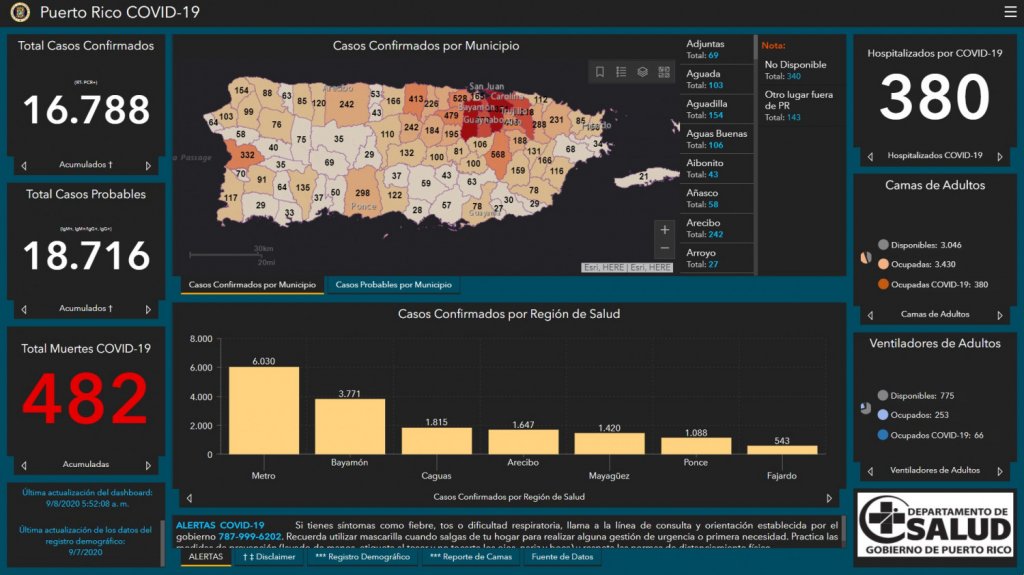1024x575 pixels.
Task: Go to next Total Casos Confirmados view
Action: (x=148, y=165)
